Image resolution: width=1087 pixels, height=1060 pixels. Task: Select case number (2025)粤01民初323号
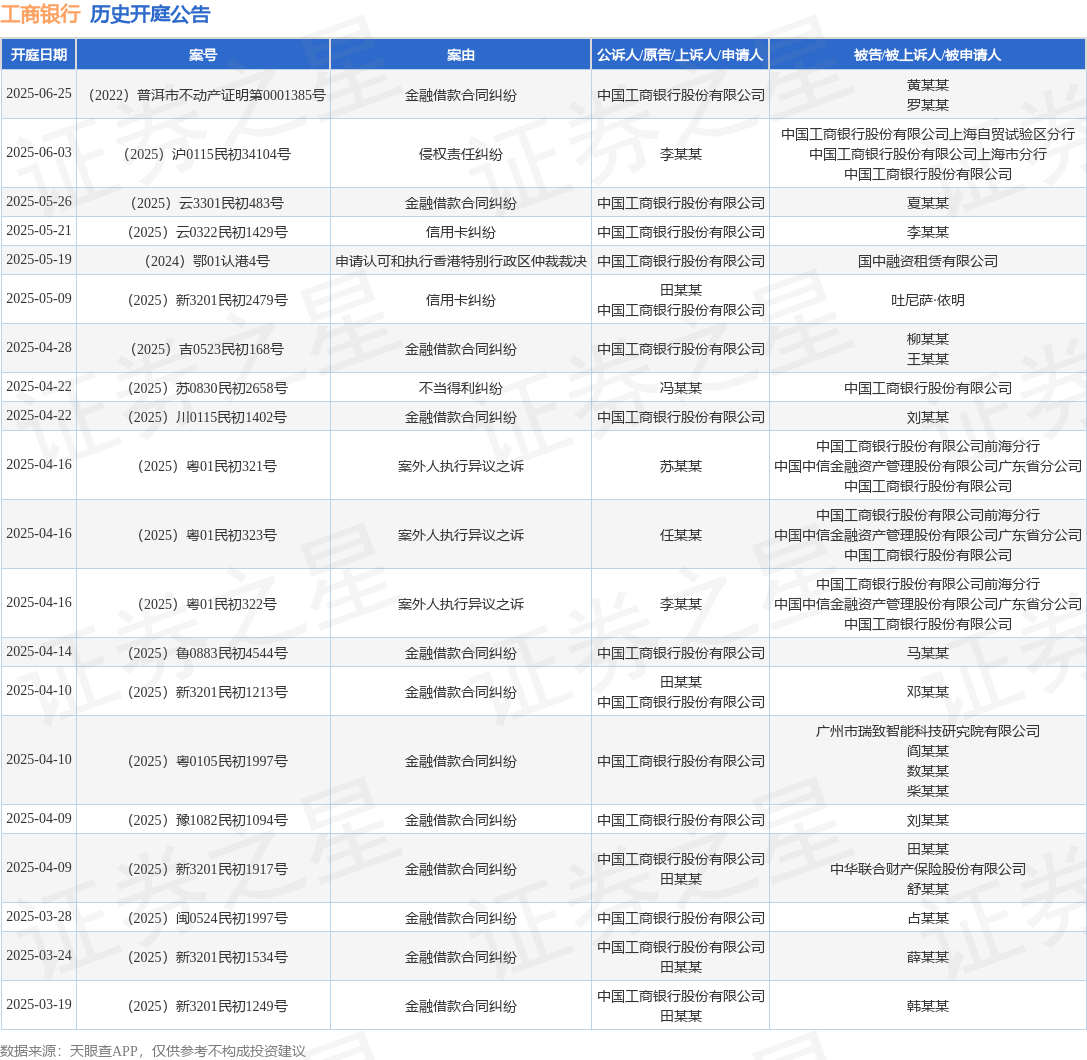207,535
